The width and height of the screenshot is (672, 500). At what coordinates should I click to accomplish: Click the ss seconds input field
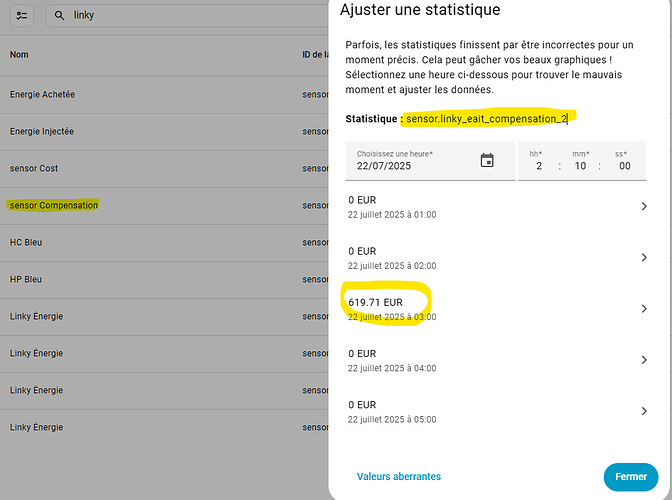tap(624, 166)
